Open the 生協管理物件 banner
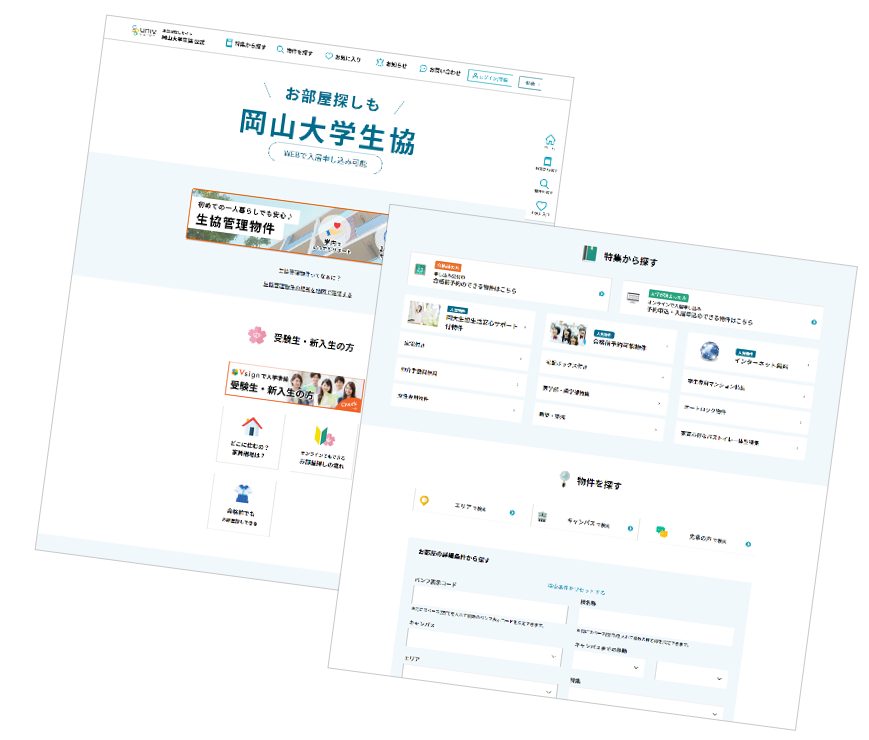This screenshot has height=740, width=869. 287,226
